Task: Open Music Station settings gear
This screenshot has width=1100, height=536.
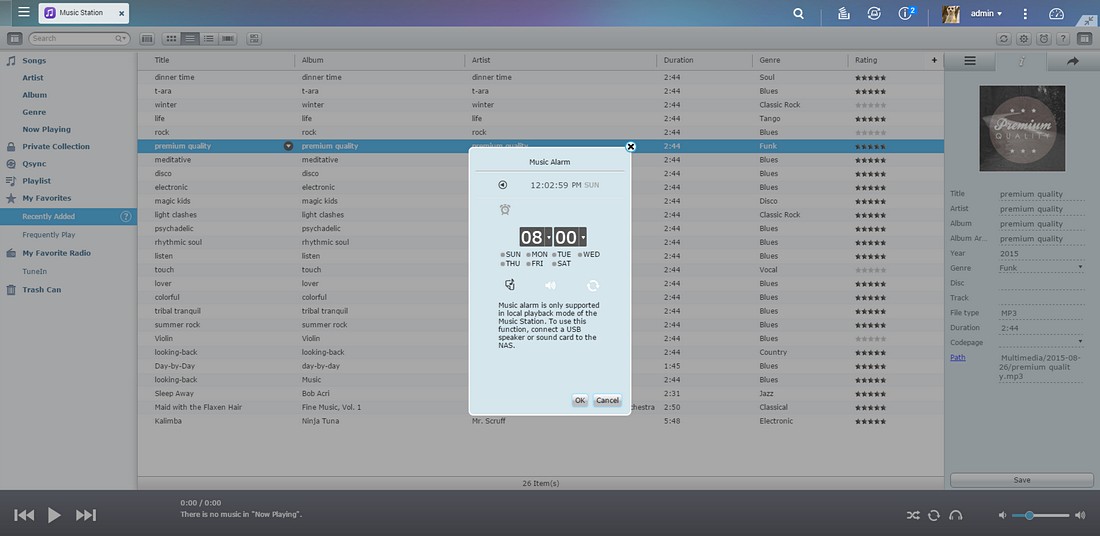Action: (1024, 39)
